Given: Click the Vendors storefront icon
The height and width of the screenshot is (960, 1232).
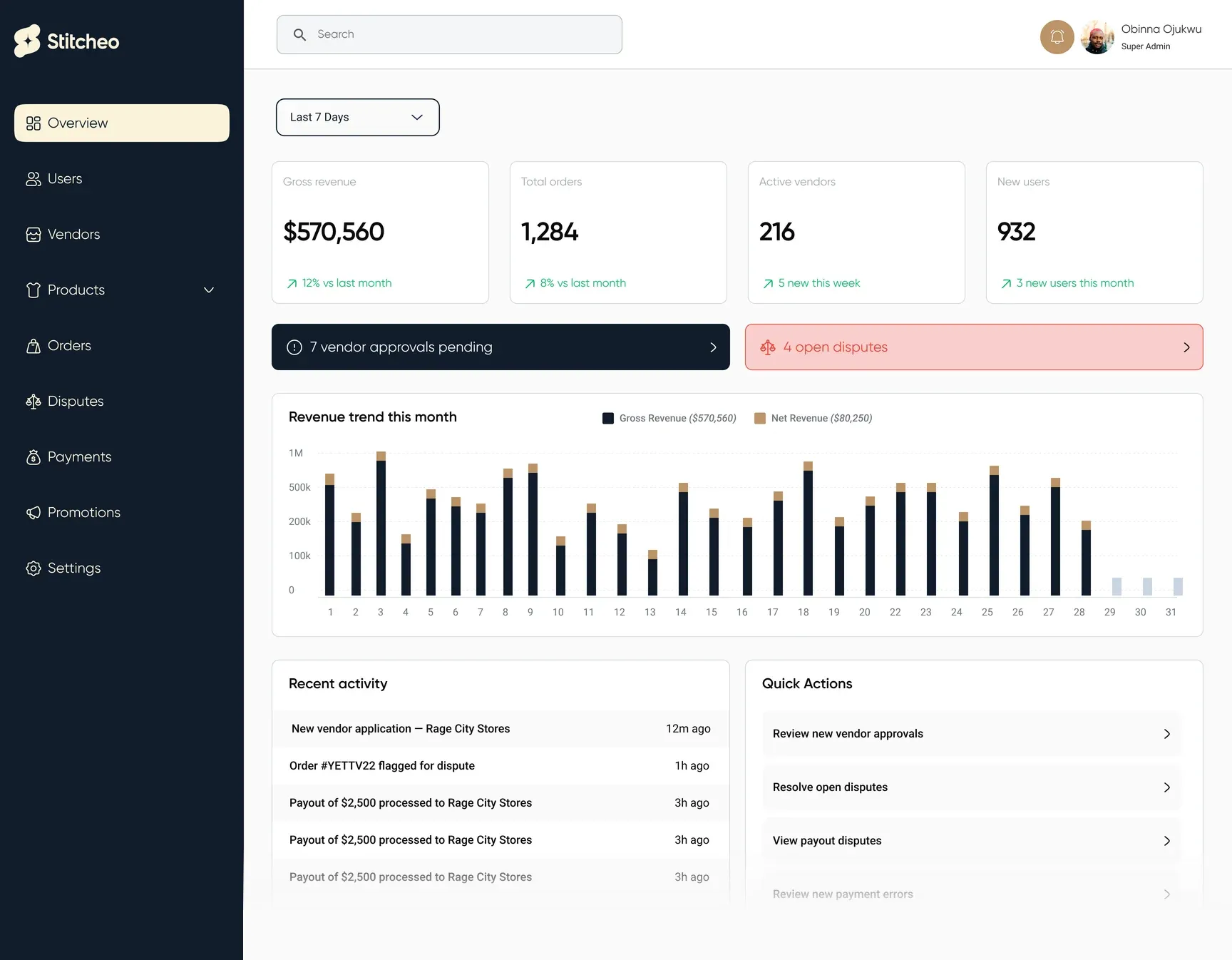Looking at the screenshot, I should pyautogui.click(x=34, y=235).
